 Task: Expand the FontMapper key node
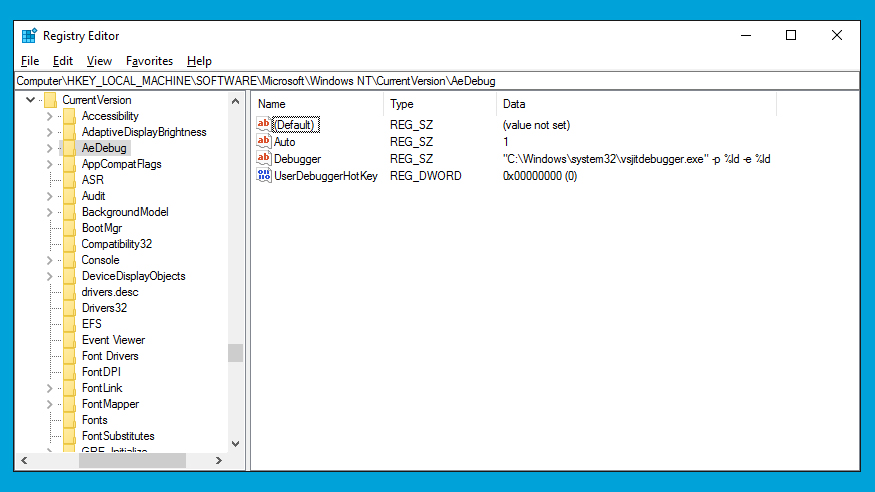click(48, 404)
